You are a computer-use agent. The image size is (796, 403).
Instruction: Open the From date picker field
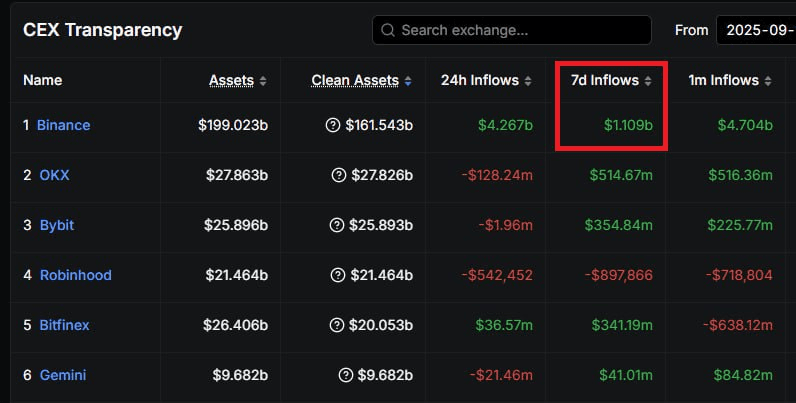tap(755, 30)
